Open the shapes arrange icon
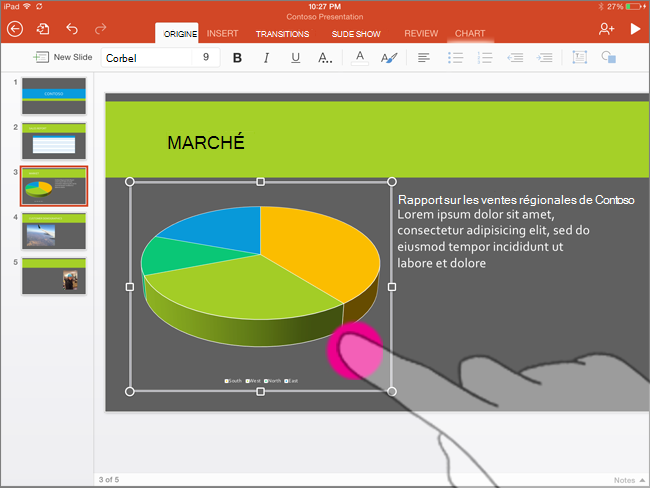650x488 pixels. click(x=609, y=57)
